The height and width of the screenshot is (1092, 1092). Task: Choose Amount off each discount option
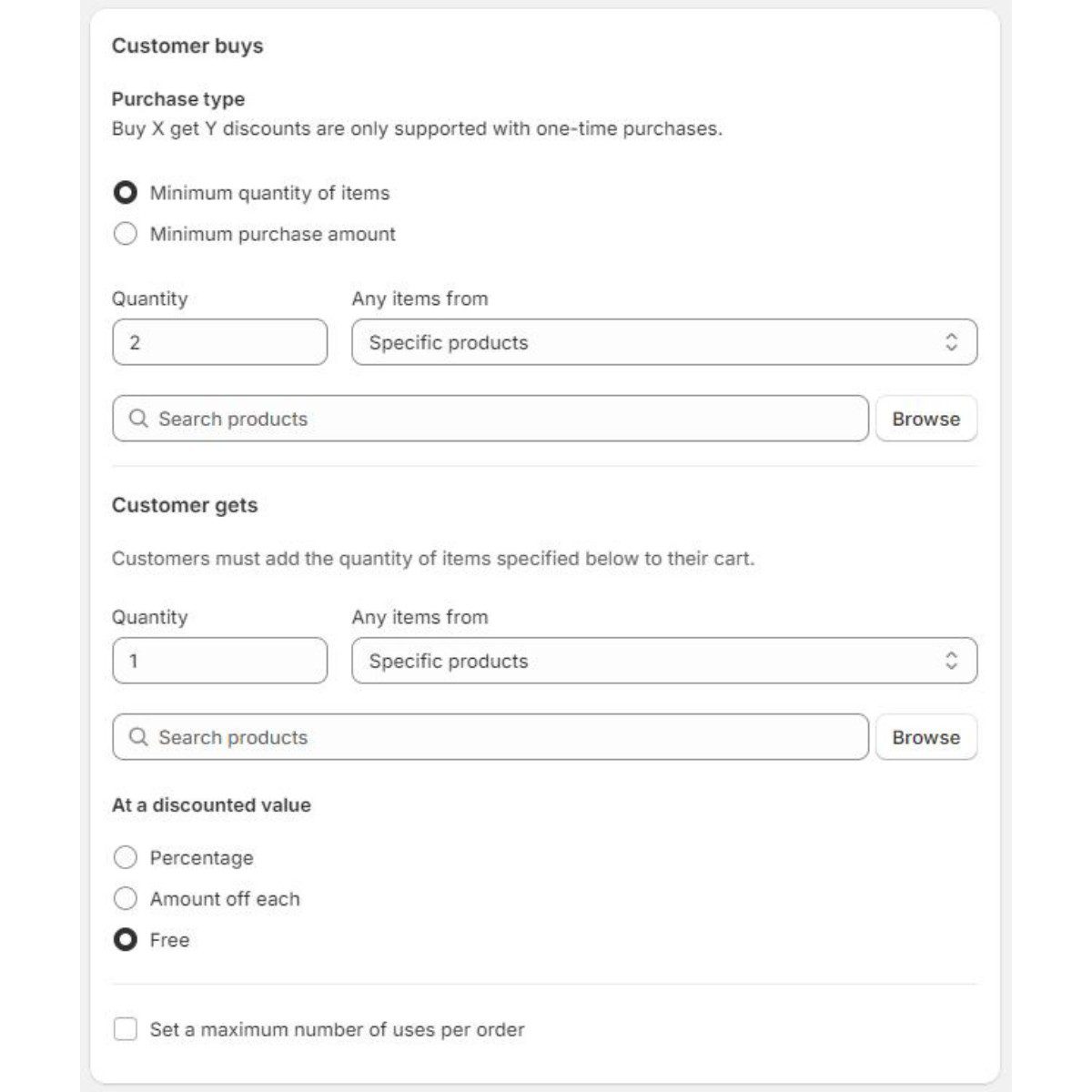pyautogui.click(x=126, y=899)
